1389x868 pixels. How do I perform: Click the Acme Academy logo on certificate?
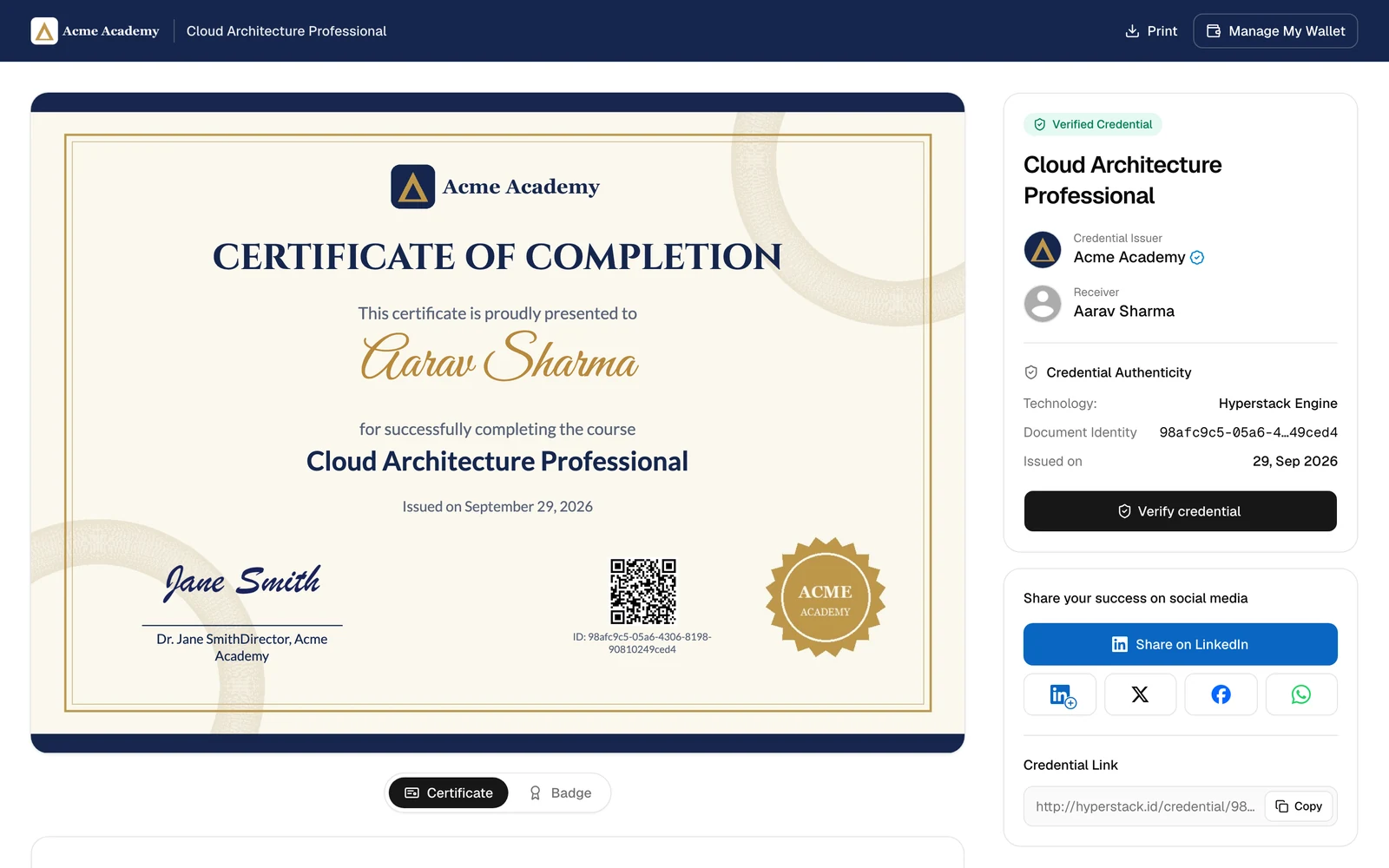coord(496,187)
